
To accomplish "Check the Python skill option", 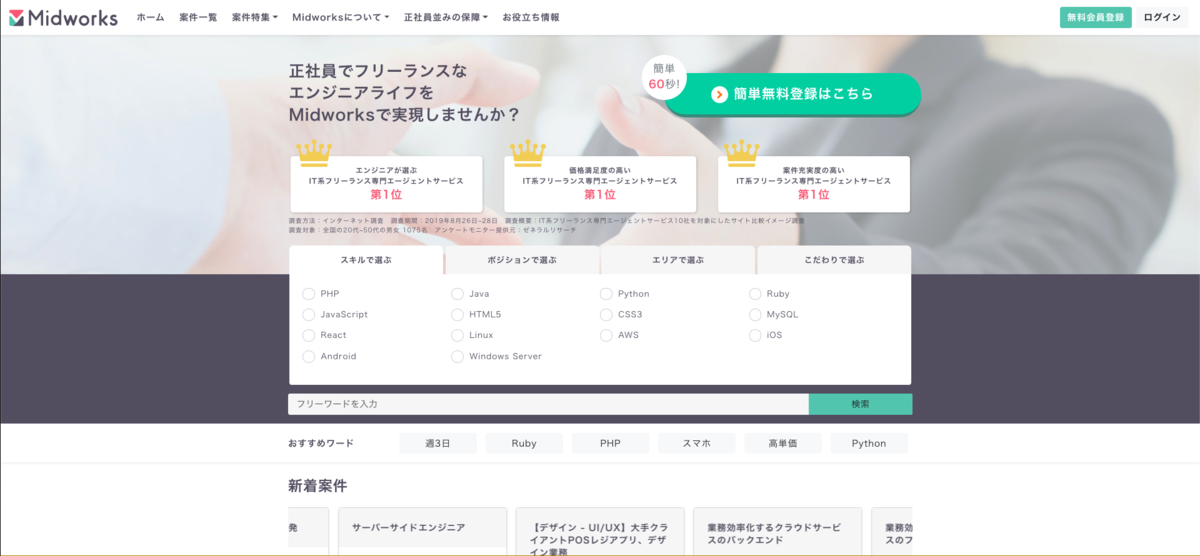I will point(607,294).
